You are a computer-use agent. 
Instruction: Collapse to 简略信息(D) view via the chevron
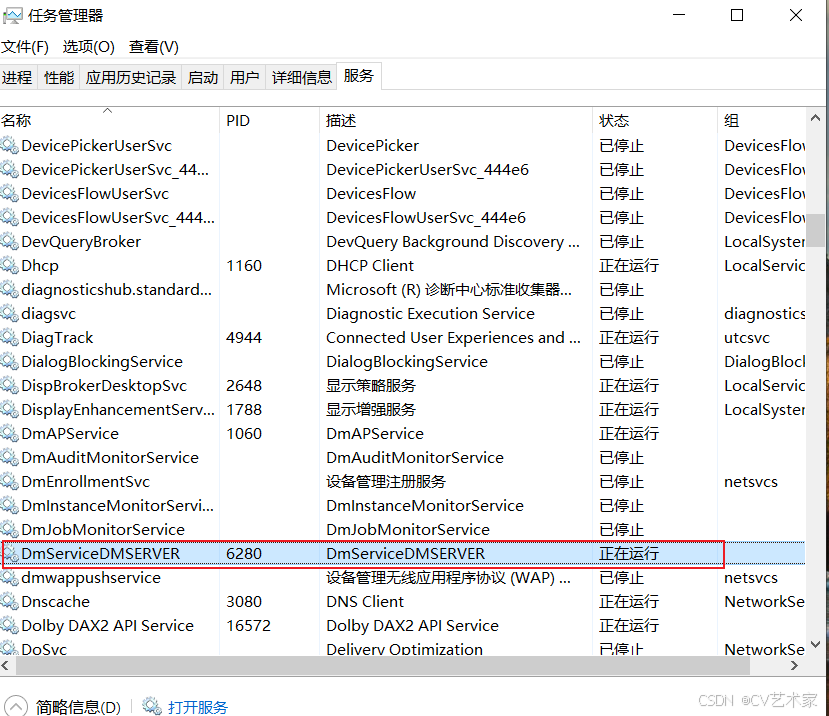(x=16, y=706)
